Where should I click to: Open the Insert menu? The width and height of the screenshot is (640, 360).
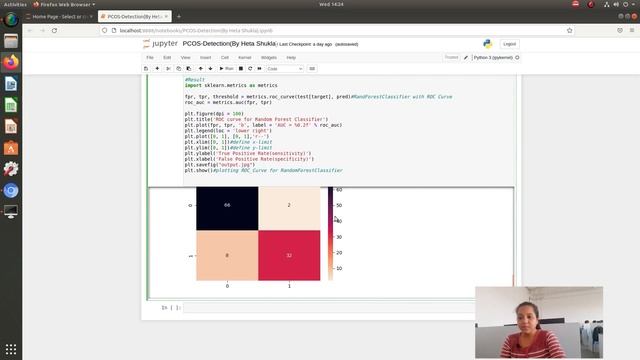[x=206, y=58]
